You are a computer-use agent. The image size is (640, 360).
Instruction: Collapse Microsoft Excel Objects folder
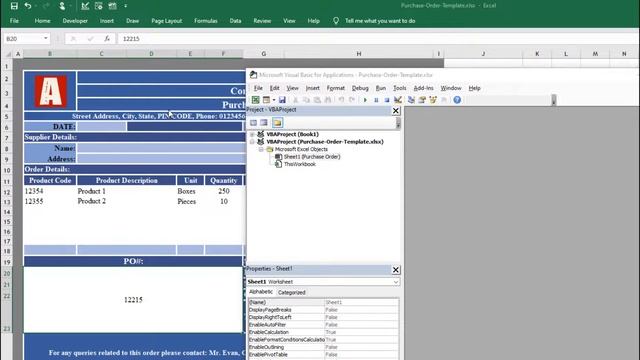[261, 149]
